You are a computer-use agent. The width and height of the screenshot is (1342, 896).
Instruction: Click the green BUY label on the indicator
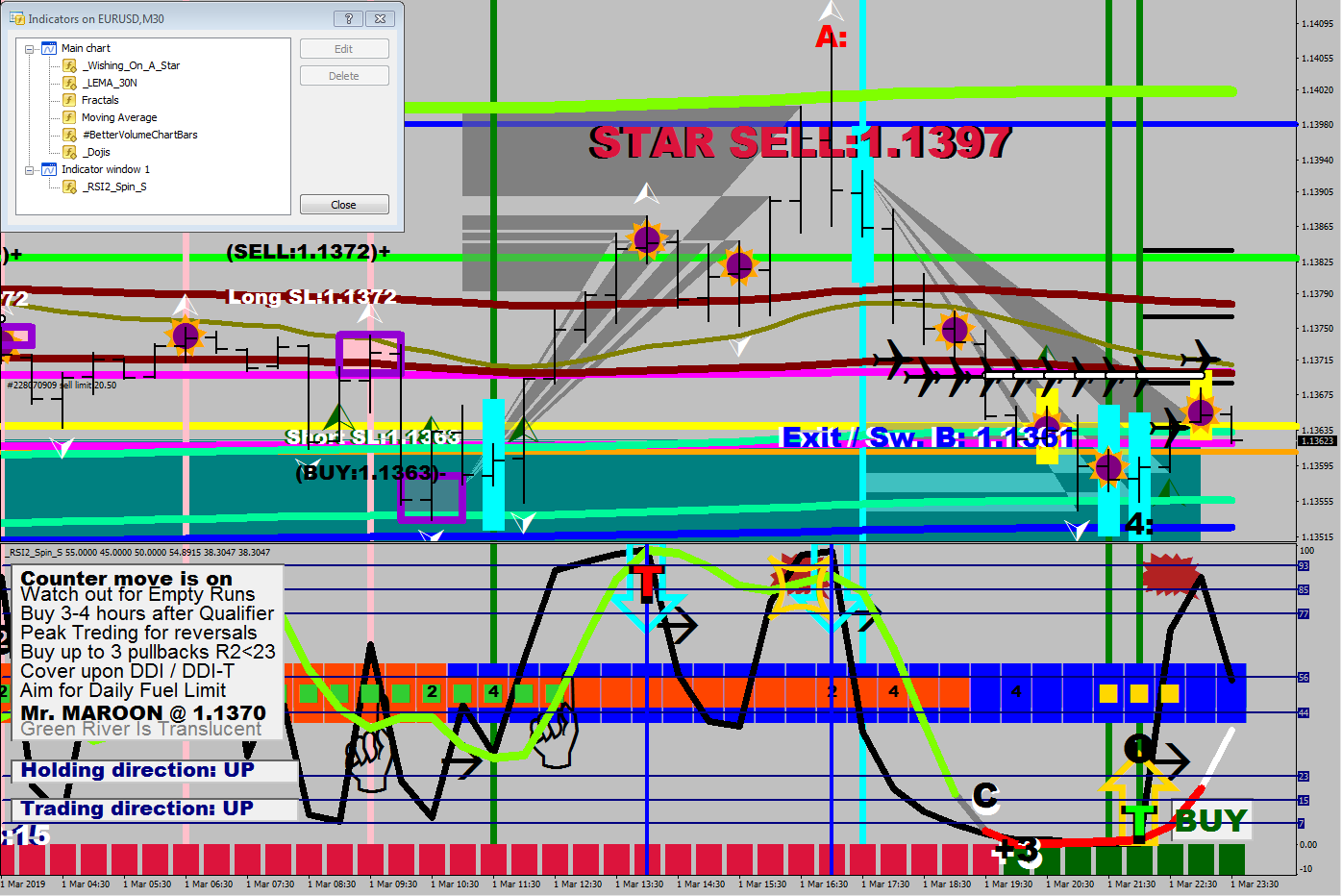[x=1211, y=820]
